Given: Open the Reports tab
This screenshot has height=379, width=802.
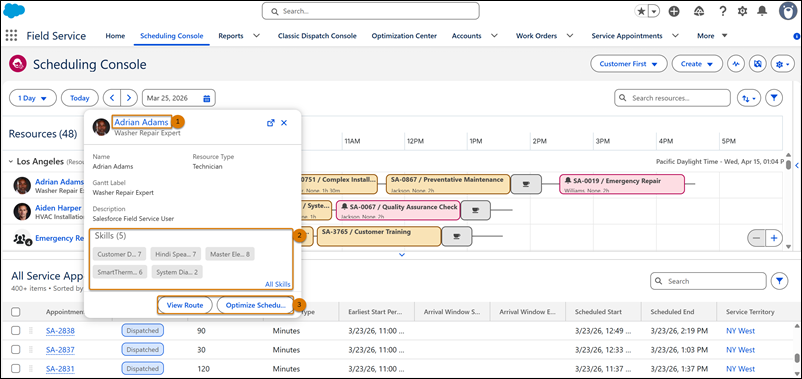Looking at the screenshot, I should (231, 36).
